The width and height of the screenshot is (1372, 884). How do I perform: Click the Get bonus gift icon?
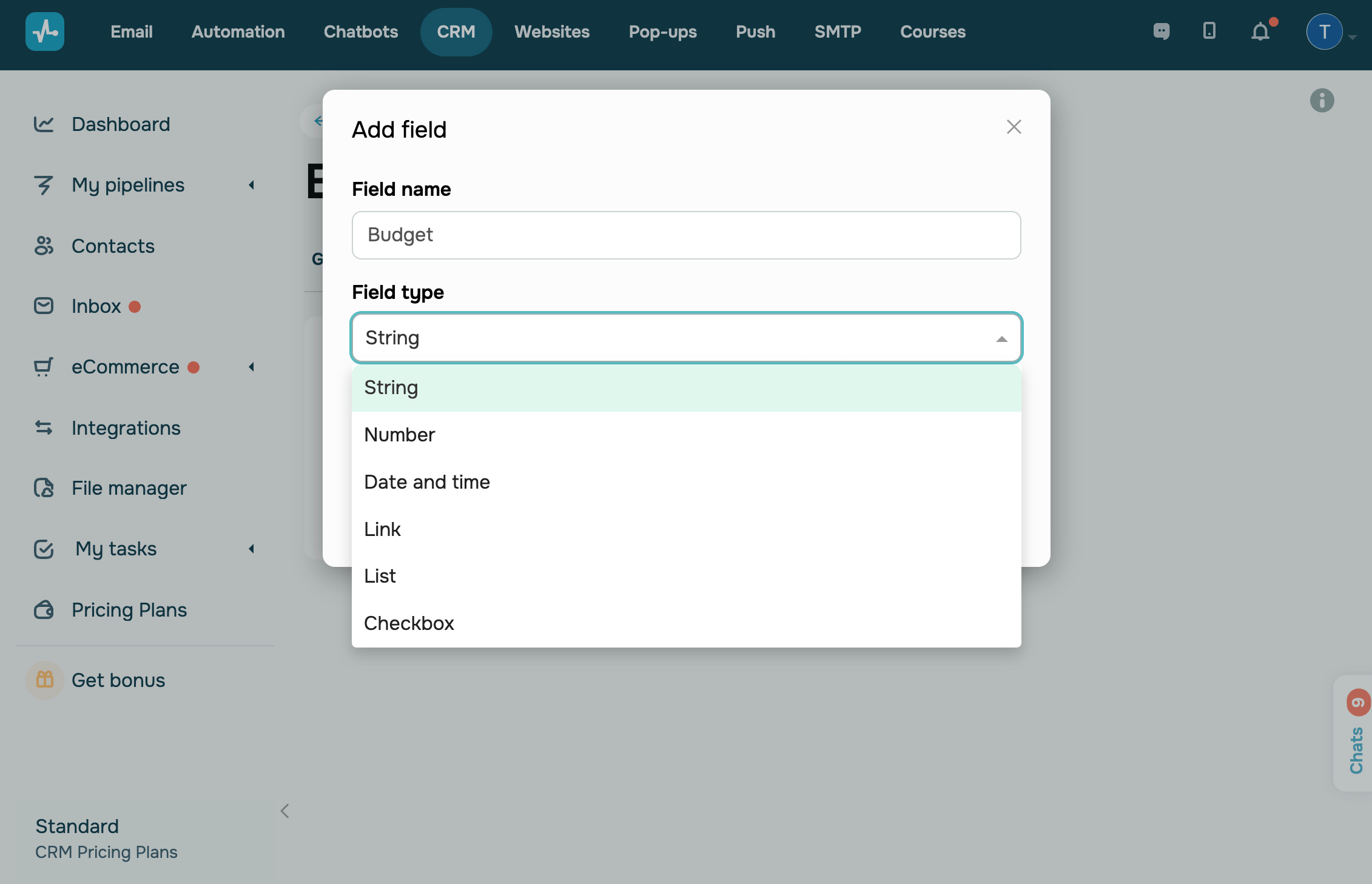coord(45,680)
